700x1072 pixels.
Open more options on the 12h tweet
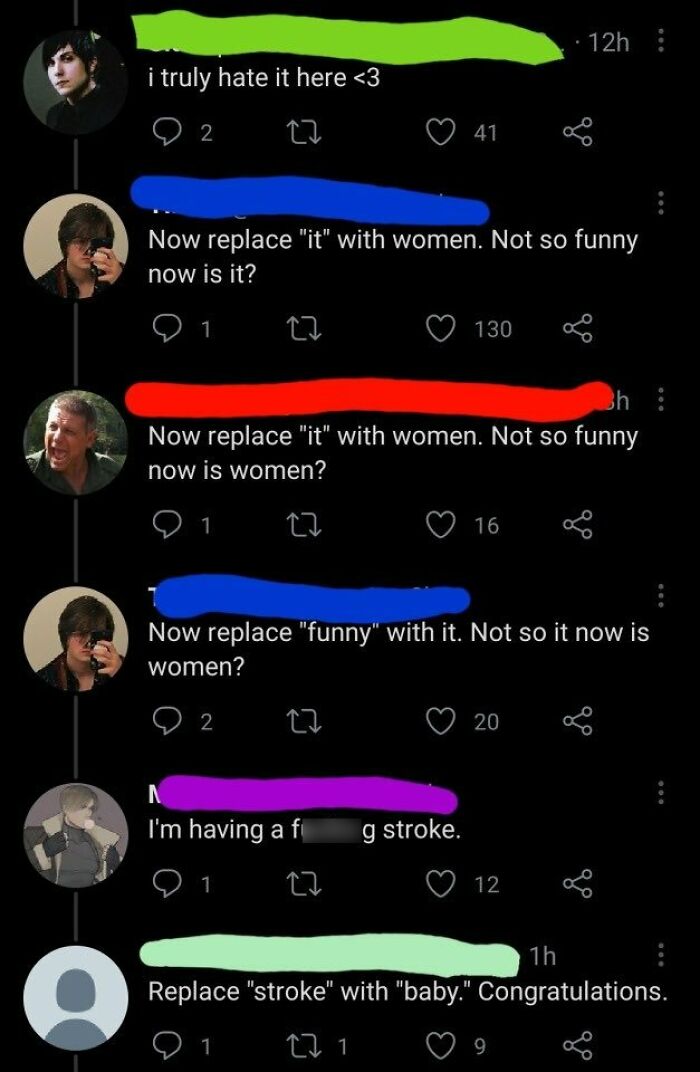[x=659, y=42]
